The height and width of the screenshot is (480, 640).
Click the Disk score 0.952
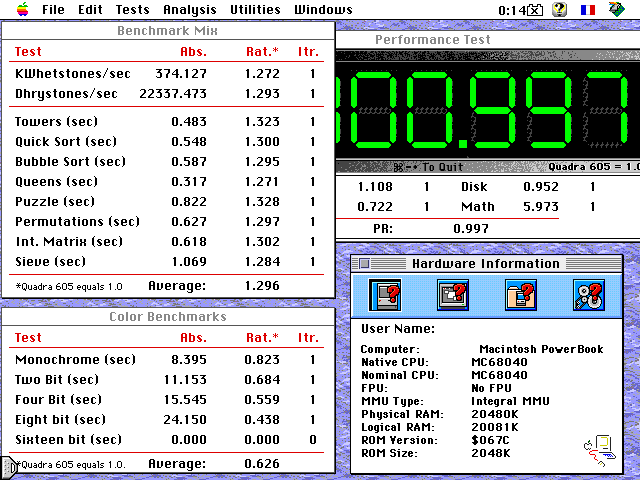[x=541, y=187]
